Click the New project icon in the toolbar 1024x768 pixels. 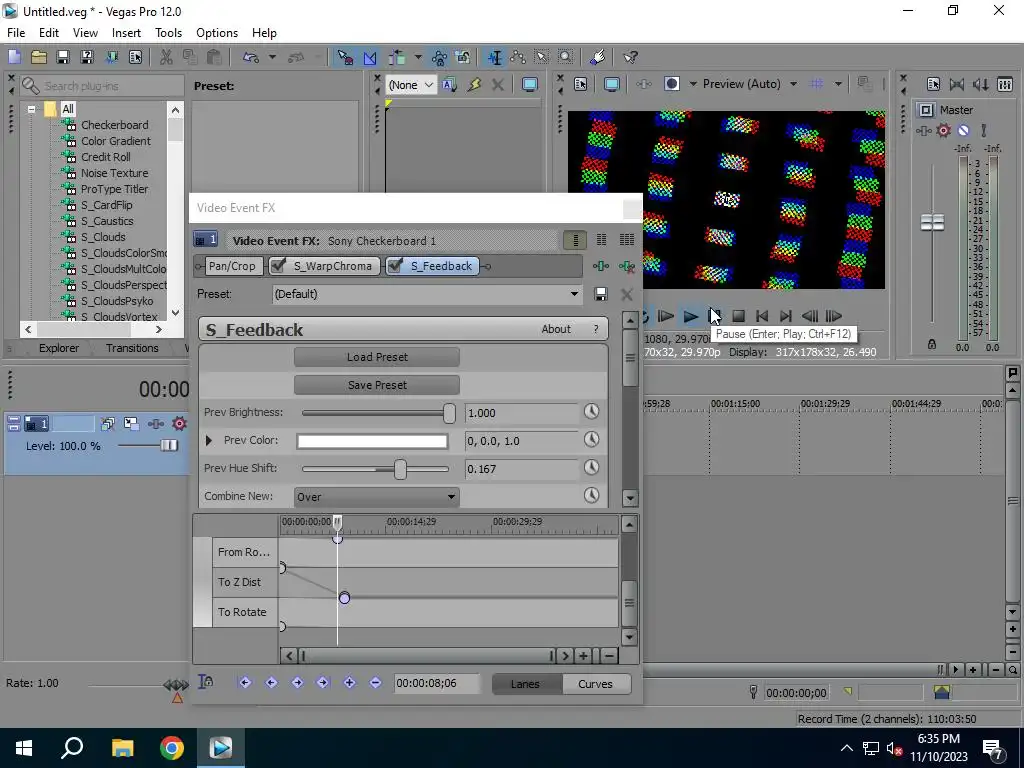14,57
